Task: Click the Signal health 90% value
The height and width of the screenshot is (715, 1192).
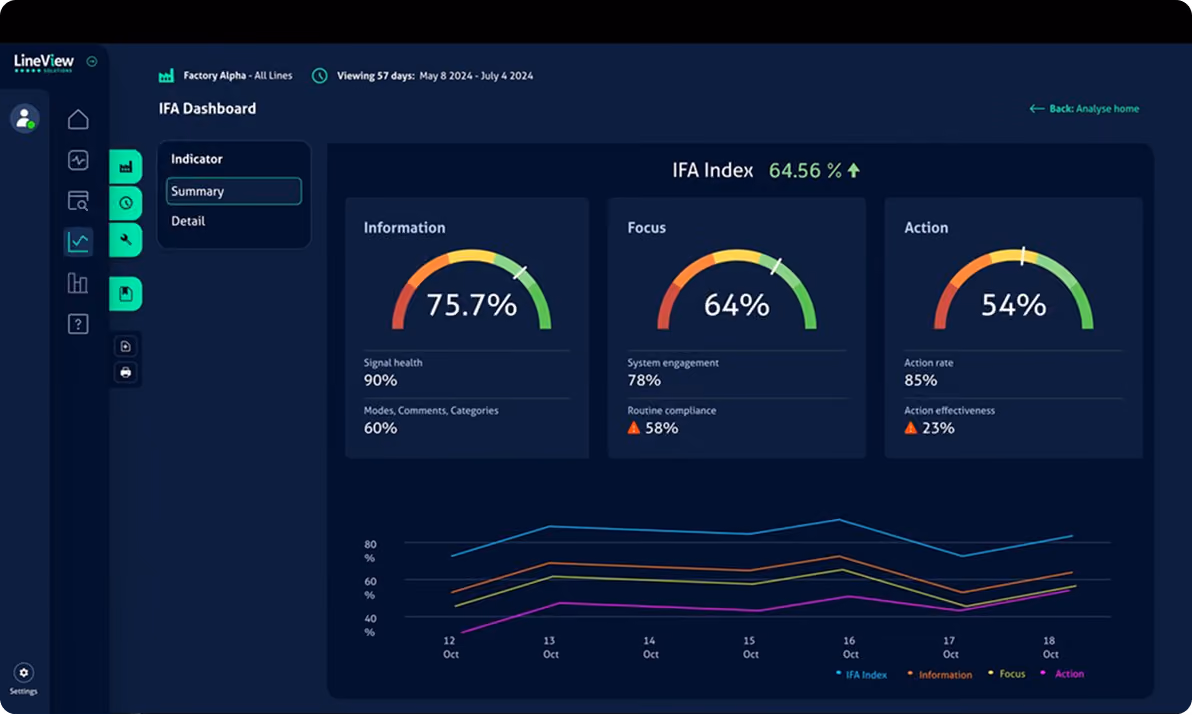Action: (380, 380)
